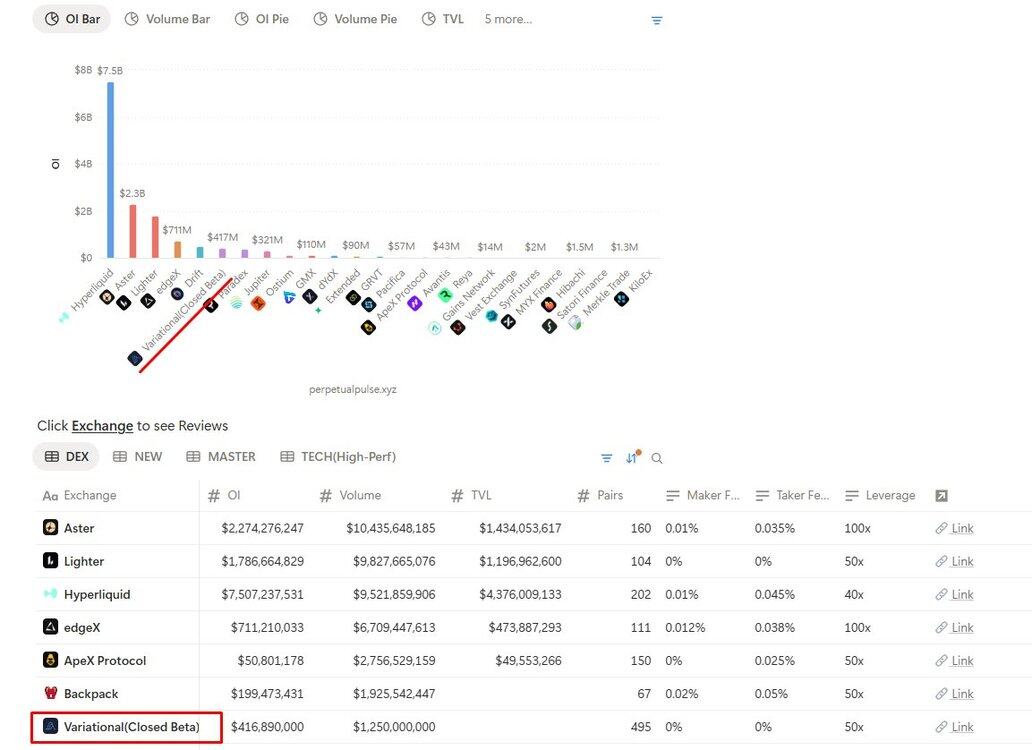Click the Hyperliquid logo in the table row
Viewport: 1032px width, 750px height.
[50, 594]
